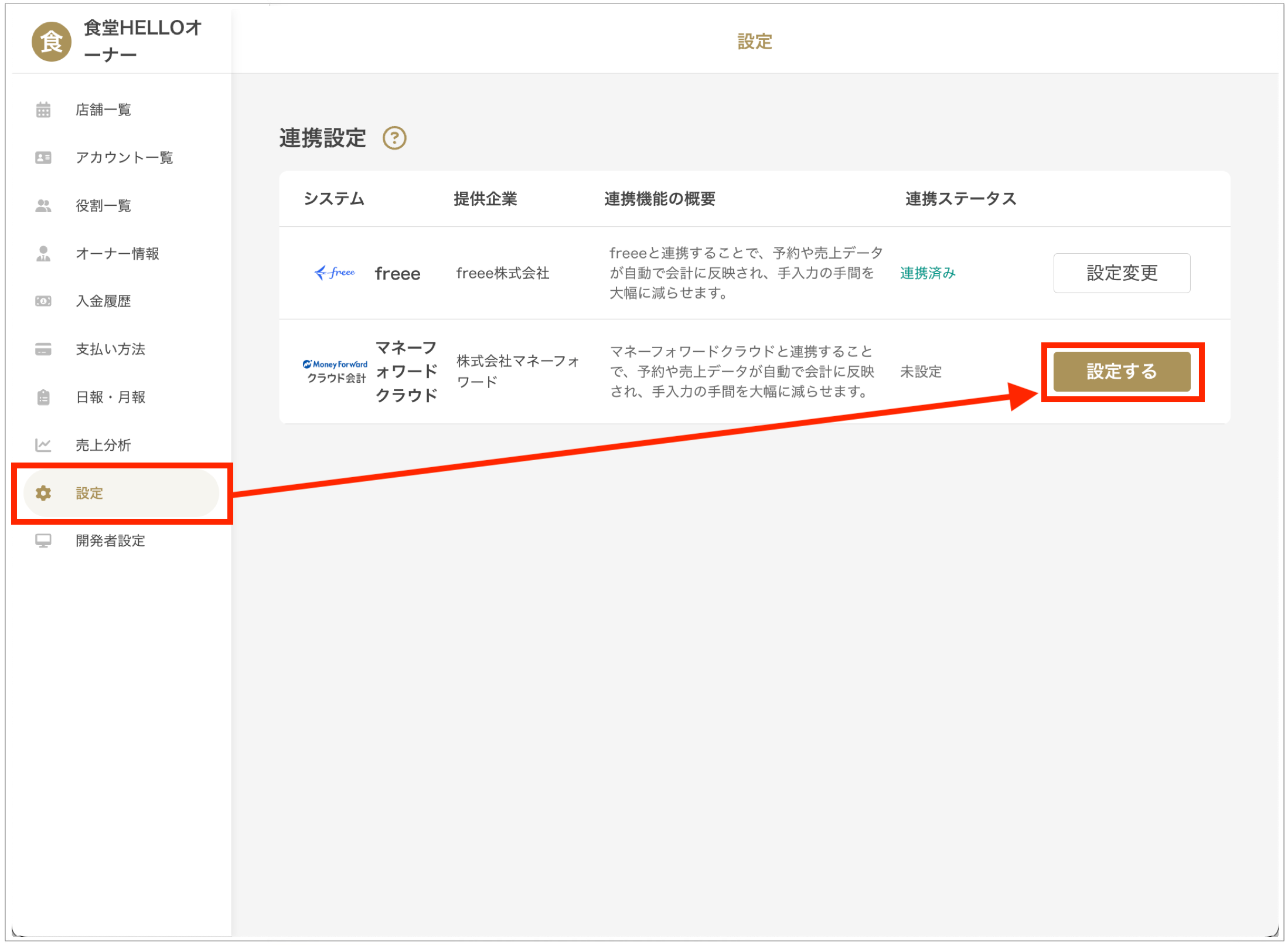Click the clipboard icon beside 日報・月報
This screenshot has width=1288, height=945.
pyautogui.click(x=43, y=397)
